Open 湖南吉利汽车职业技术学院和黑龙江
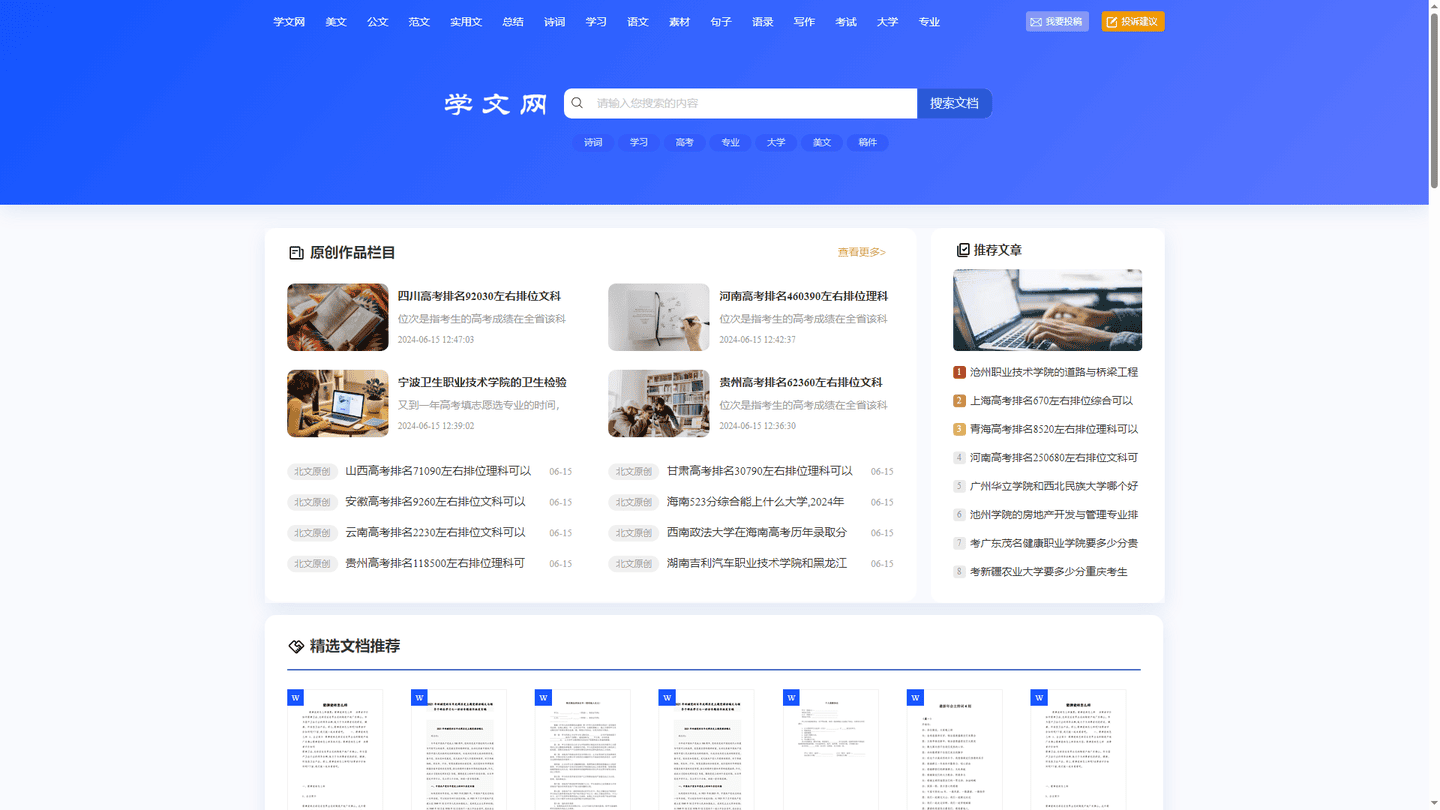The height and width of the screenshot is (810, 1440). tap(757, 564)
